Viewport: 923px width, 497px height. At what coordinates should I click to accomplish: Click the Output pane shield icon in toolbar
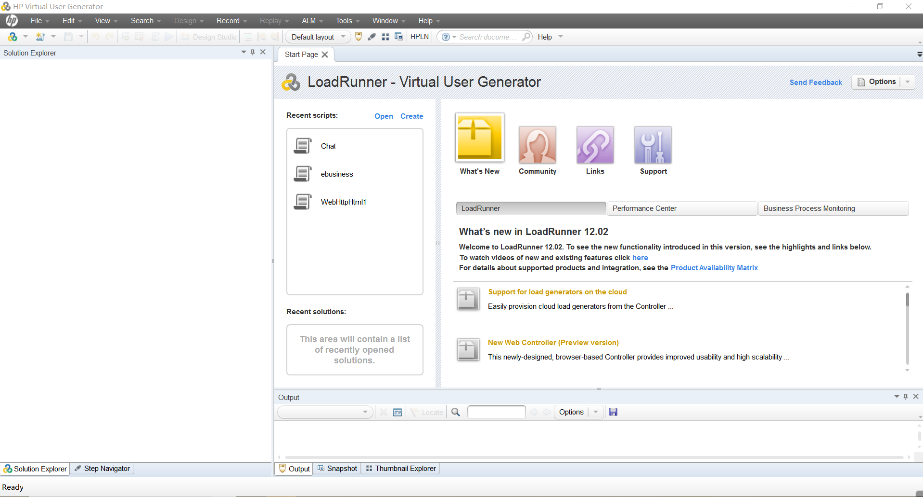pyautogui.click(x=358, y=37)
